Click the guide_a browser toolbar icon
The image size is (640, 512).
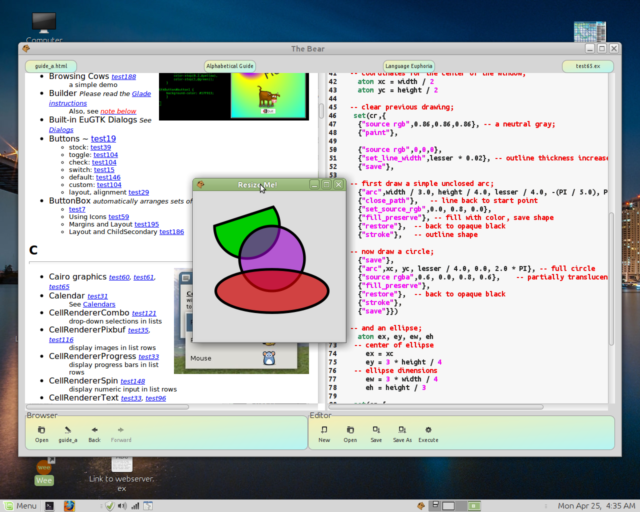[67, 431]
